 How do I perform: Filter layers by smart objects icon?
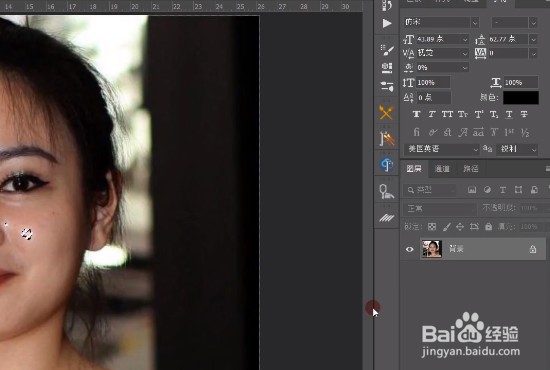(534, 190)
